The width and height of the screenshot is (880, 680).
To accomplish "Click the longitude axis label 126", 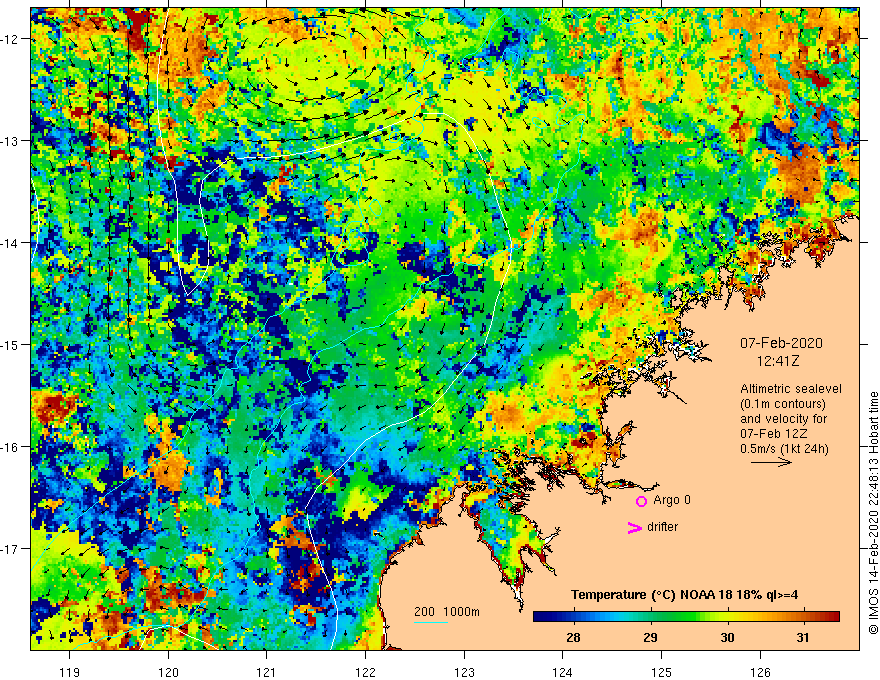I will [760, 672].
